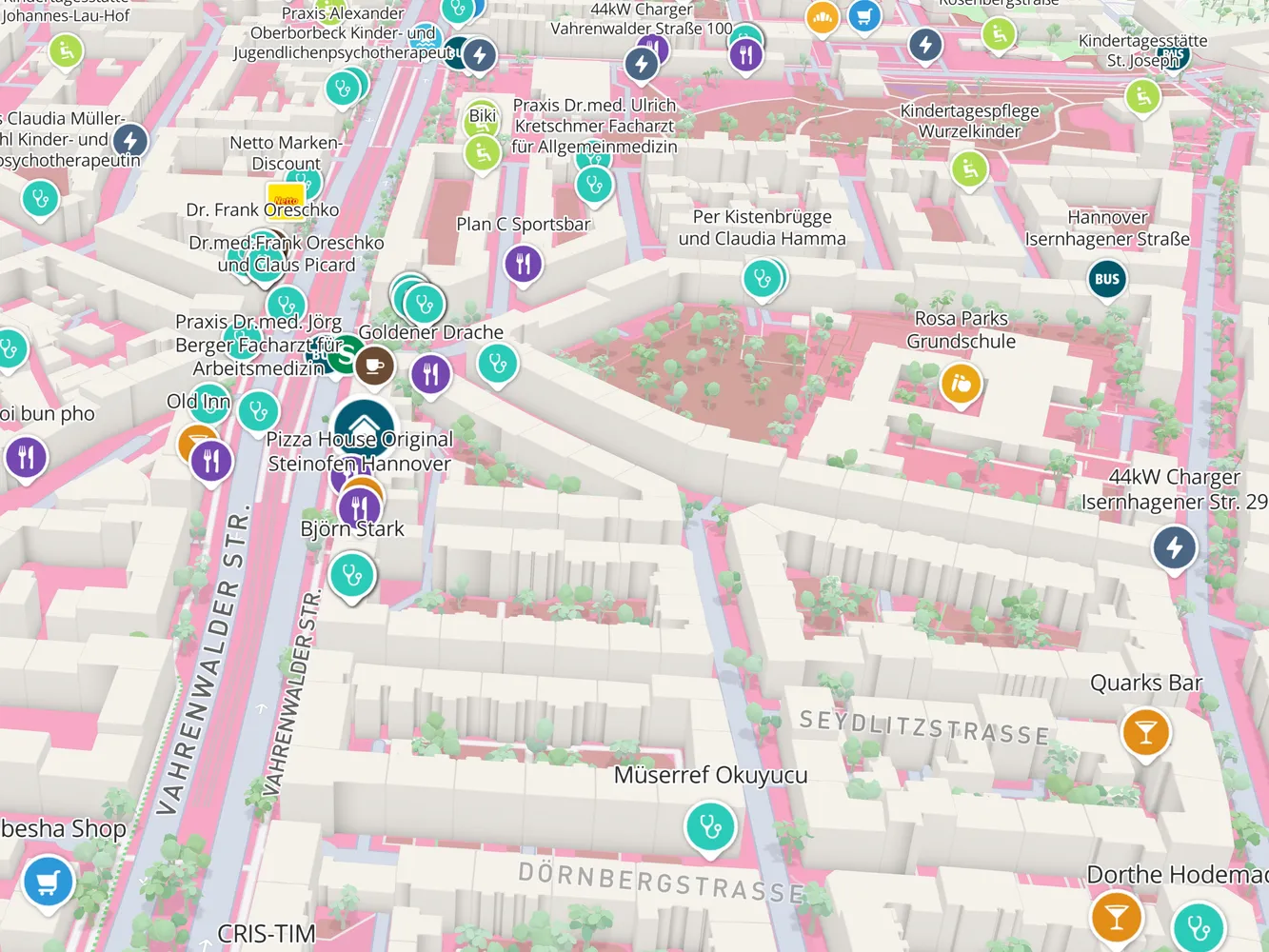The height and width of the screenshot is (952, 1269).
Task: Select the Kindertagesstätte St. Joseph label
Action: 1142,50
